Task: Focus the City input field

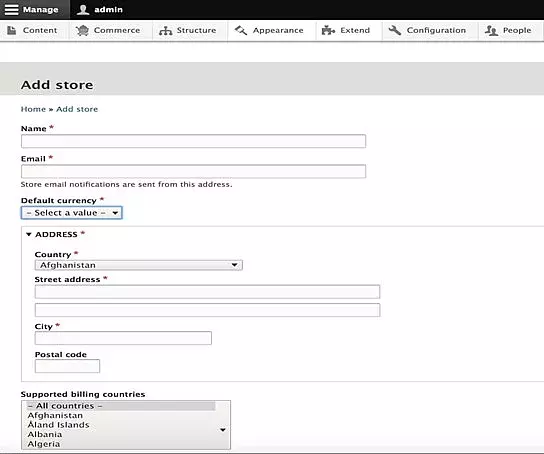Action: coord(123,338)
